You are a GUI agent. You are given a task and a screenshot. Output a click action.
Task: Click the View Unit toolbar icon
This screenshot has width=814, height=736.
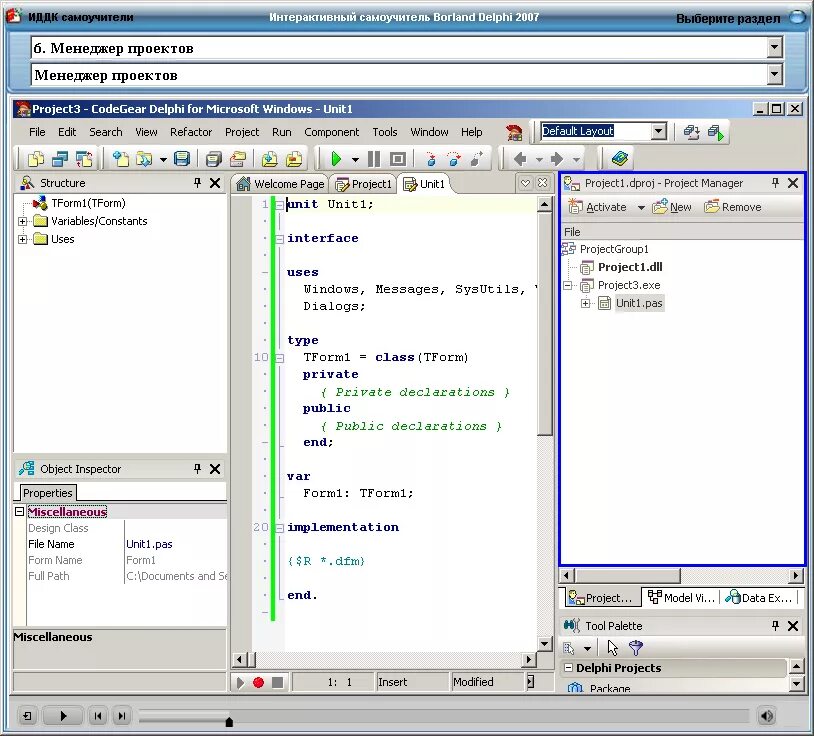tap(35, 159)
